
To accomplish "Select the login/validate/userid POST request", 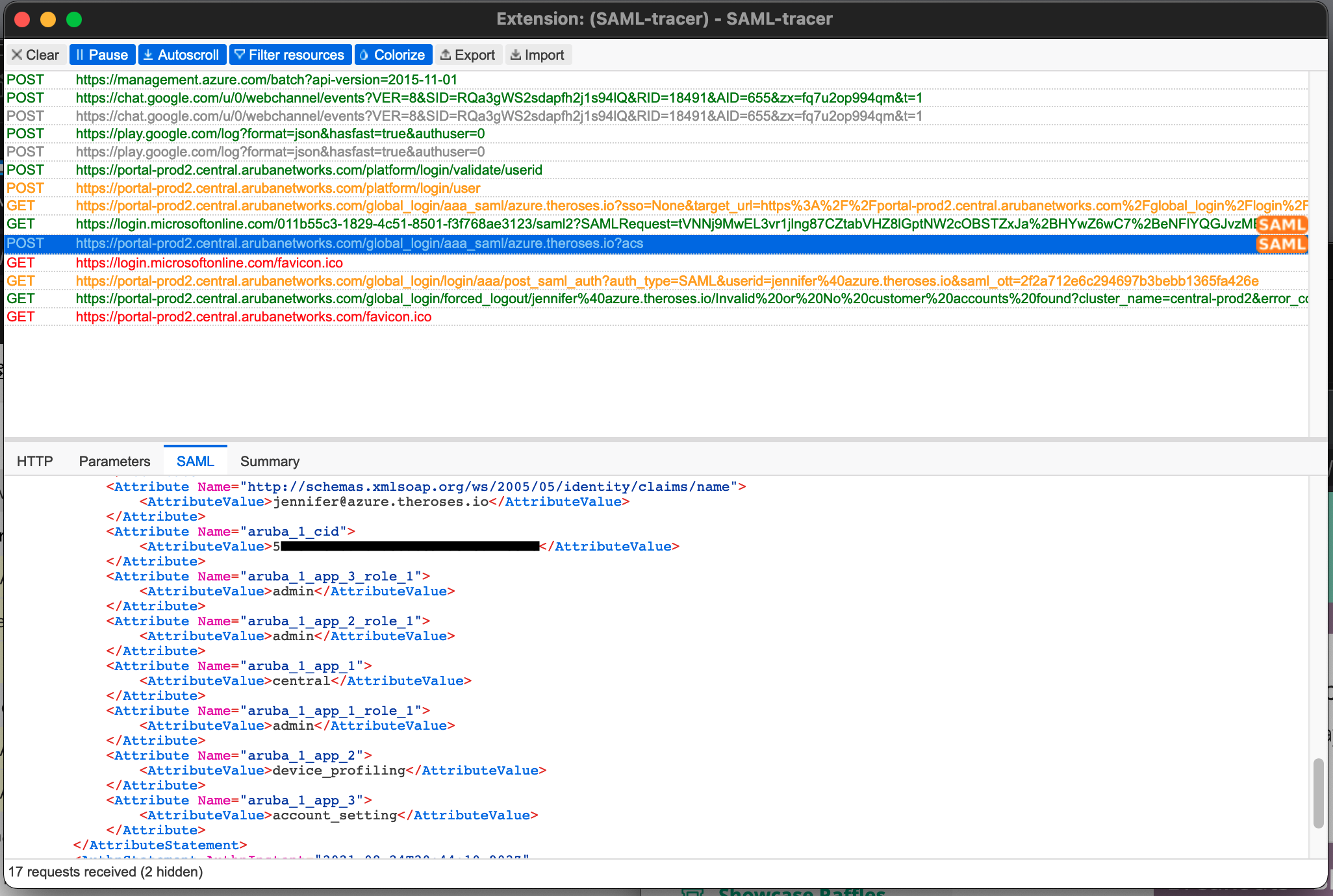I will coord(309,170).
